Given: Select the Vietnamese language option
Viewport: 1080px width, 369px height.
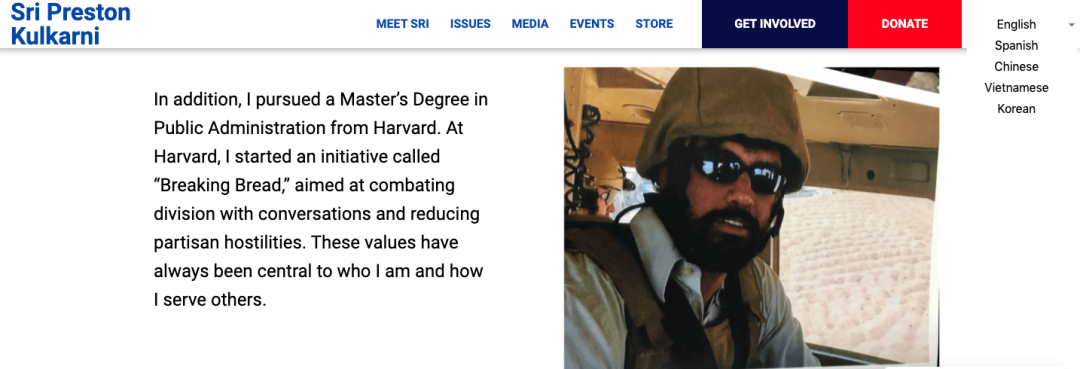Looking at the screenshot, I should [1016, 87].
